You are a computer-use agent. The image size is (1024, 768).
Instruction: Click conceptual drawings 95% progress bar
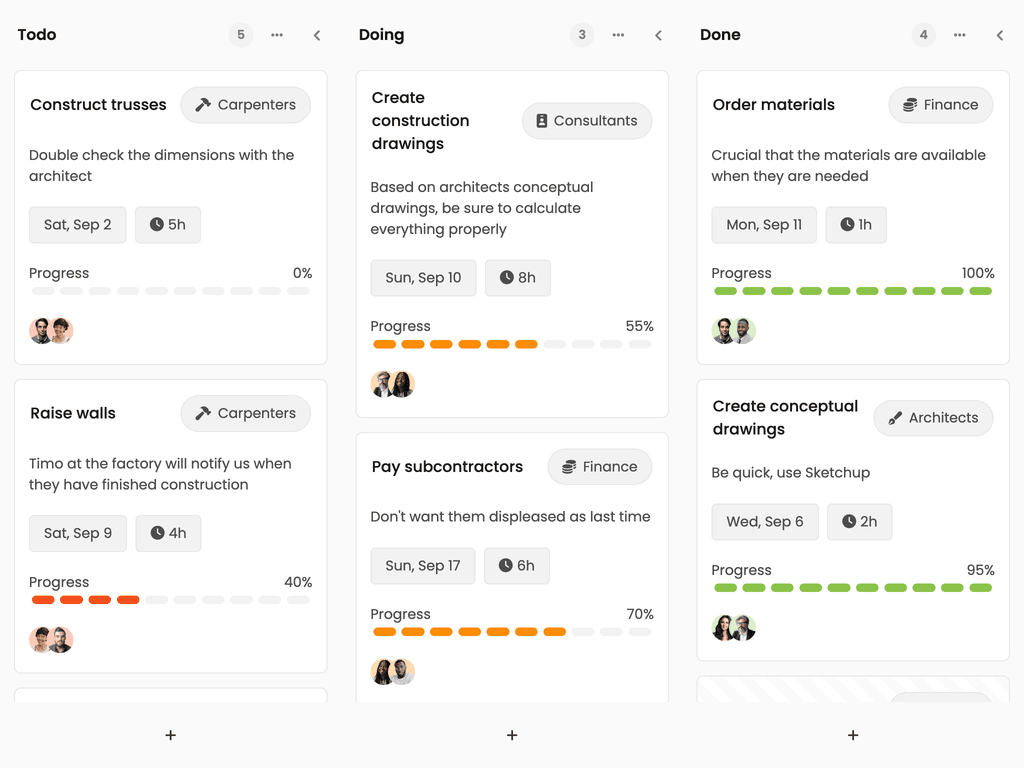coord(853,588)
